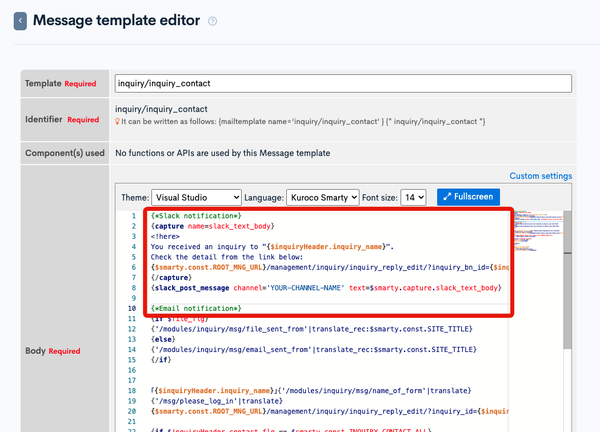The height and width of the screenshot is (432, 600).
Task: Click the back arrow icon beside title
Action: 20,21
